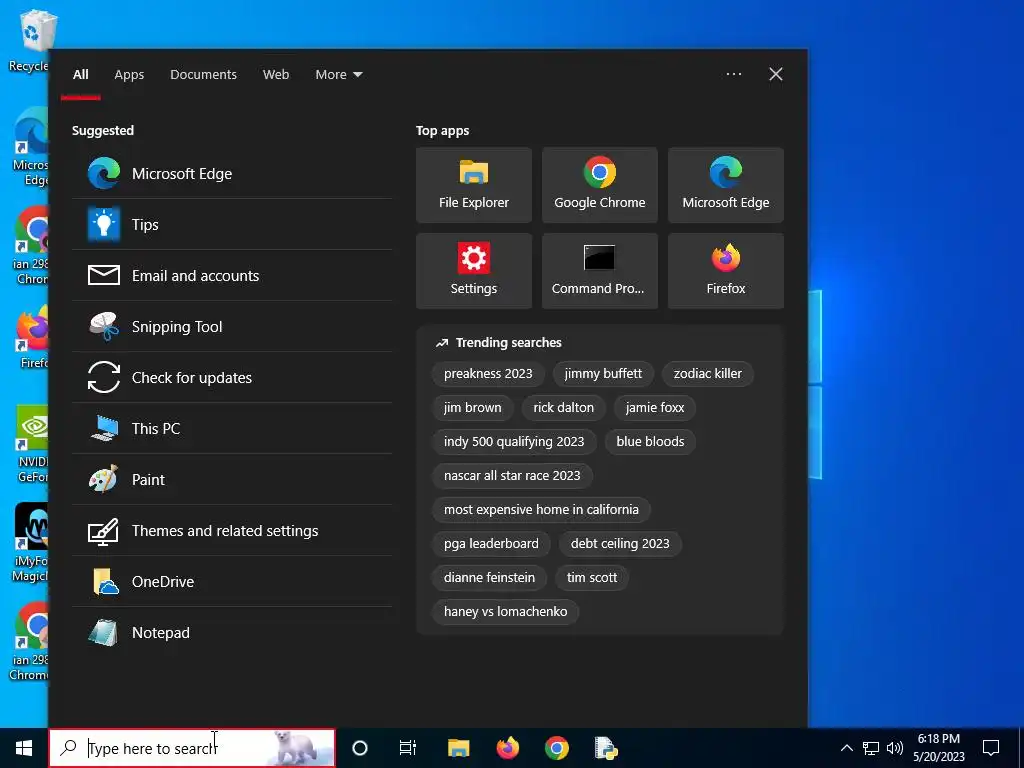Close the search panel
Screen dimensions: 1024x768
pyautogui.click(x=776, y=74)
